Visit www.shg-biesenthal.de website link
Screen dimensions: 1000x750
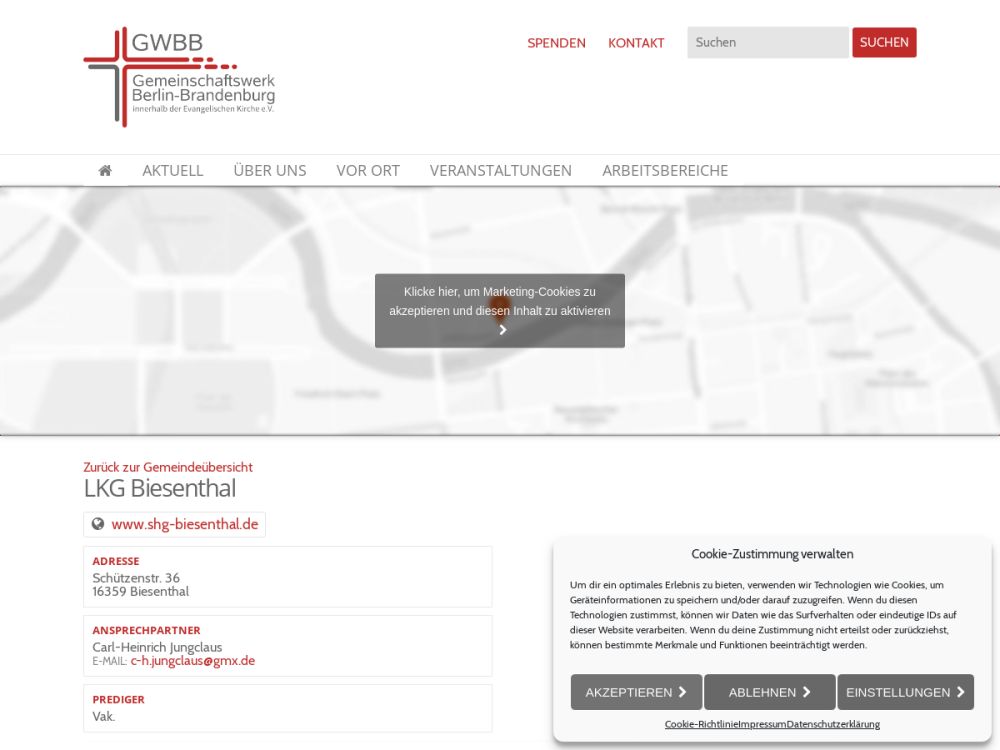pyautogui.click(x=185, y=524)
